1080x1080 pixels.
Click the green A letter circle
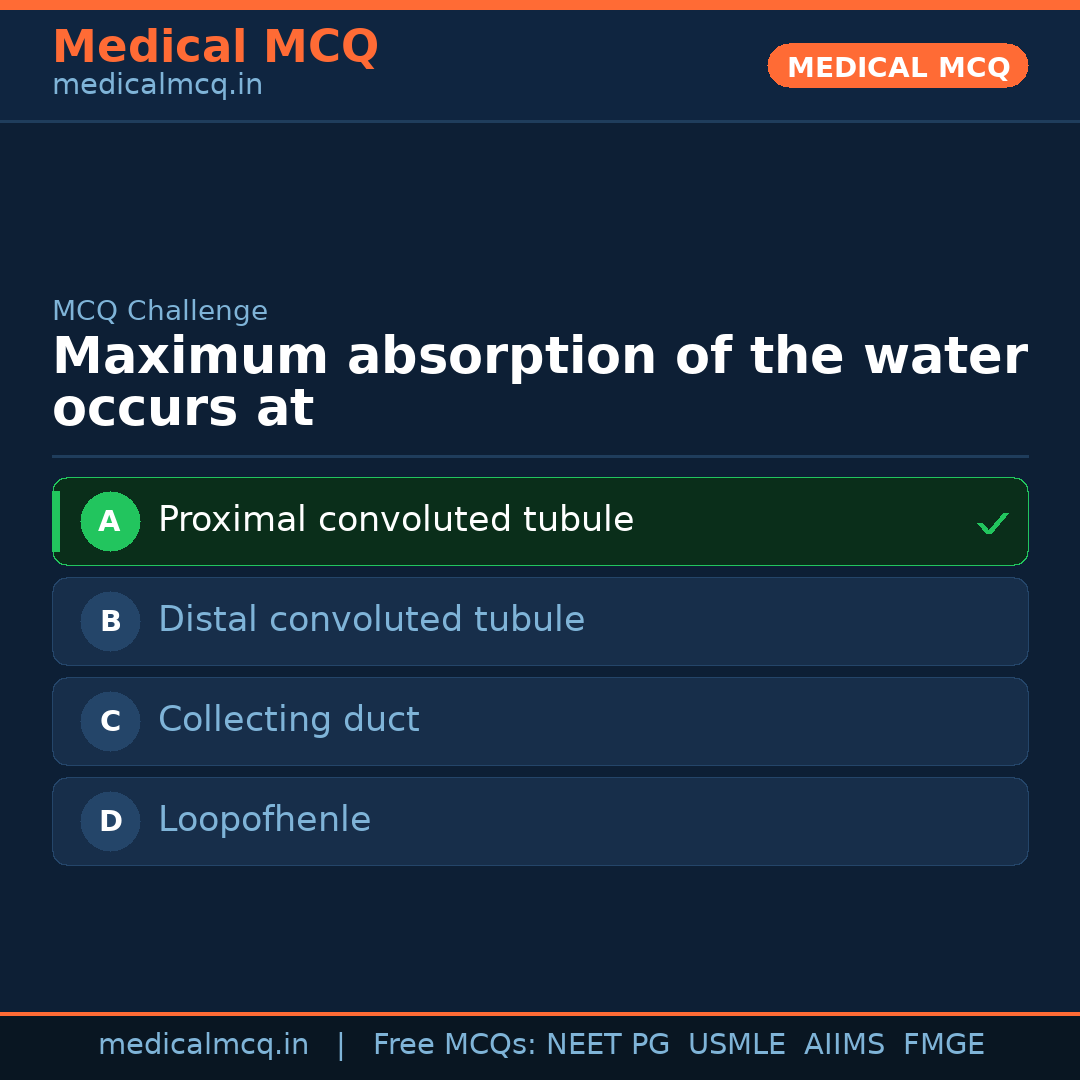[110, 521]
